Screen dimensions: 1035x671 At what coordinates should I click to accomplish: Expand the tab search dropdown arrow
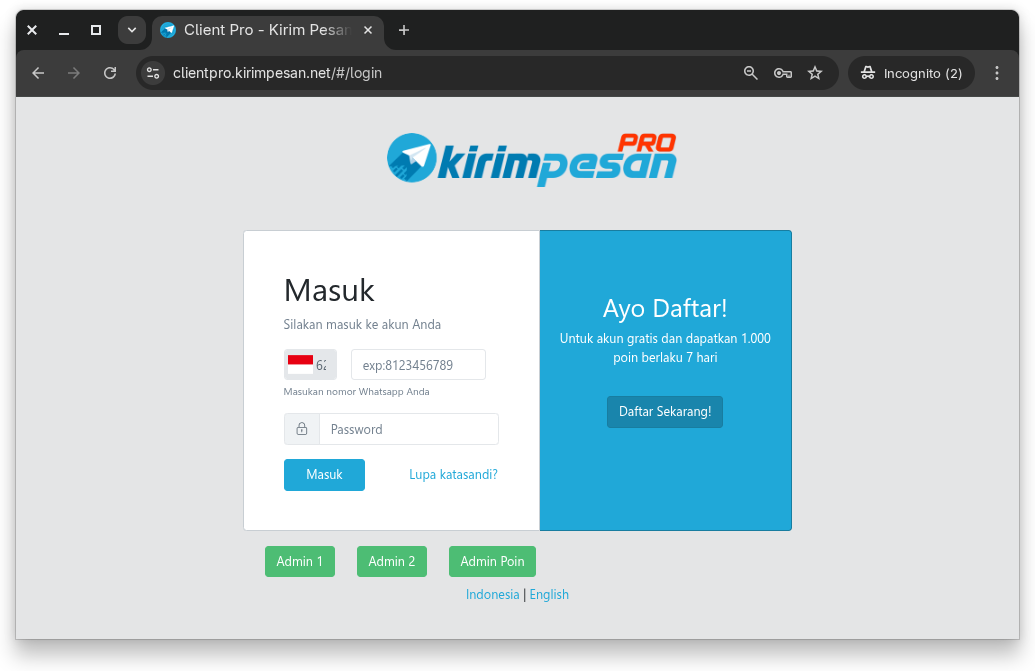[132, 30]
